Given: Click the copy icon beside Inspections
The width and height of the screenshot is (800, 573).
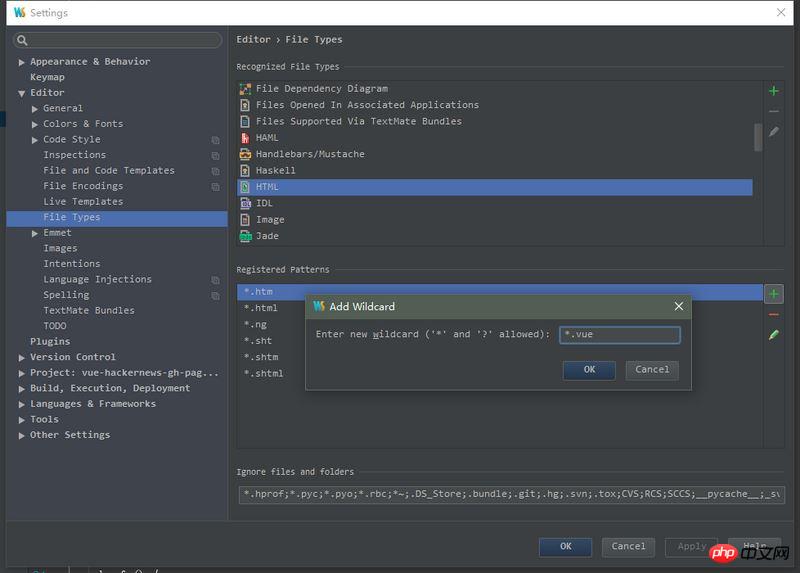Looking at the screenshot, I should point(215,156).
